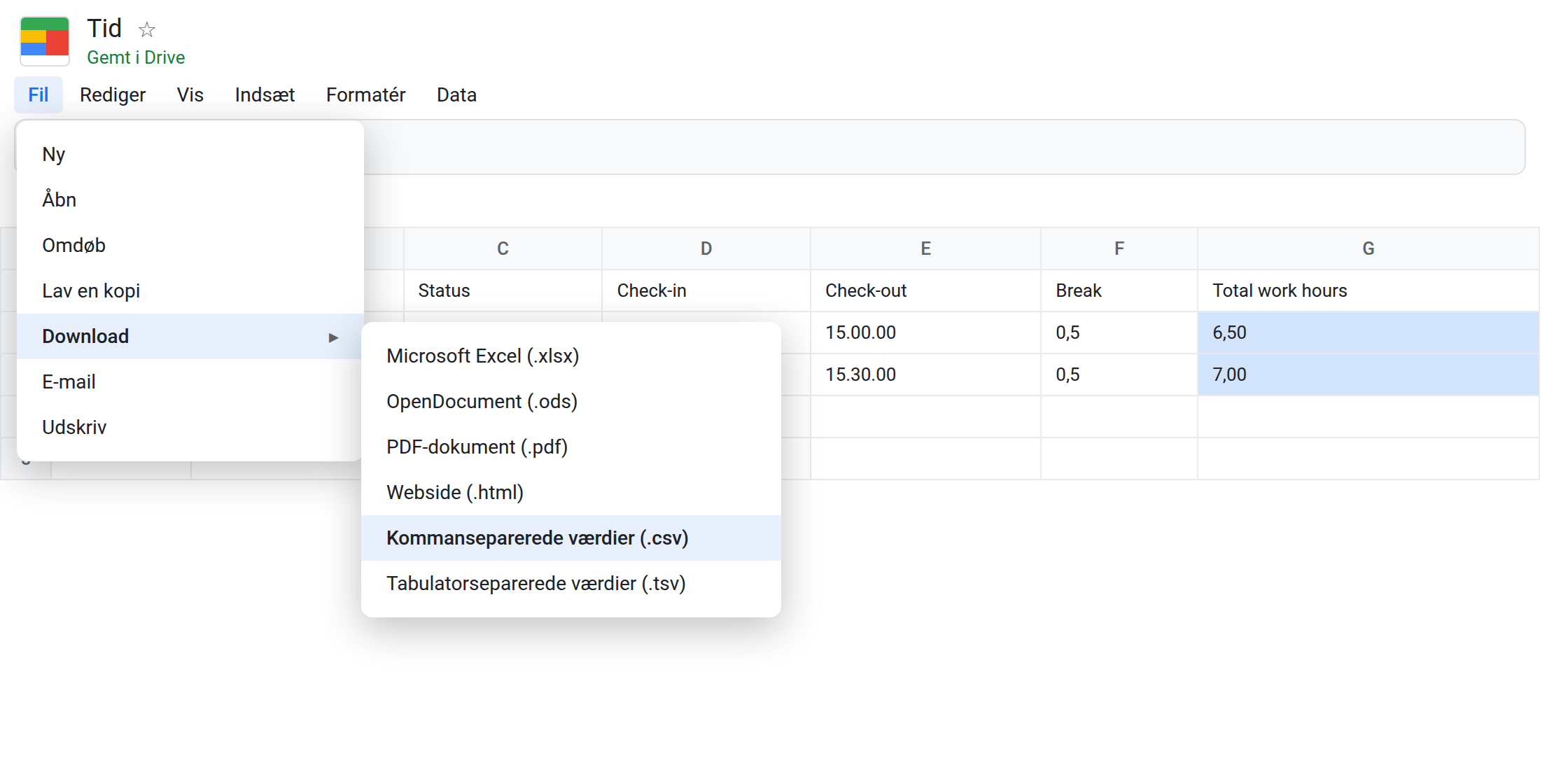1568x784 pixels.
Task: Select the Download menu entry
Action: (190, 336)
